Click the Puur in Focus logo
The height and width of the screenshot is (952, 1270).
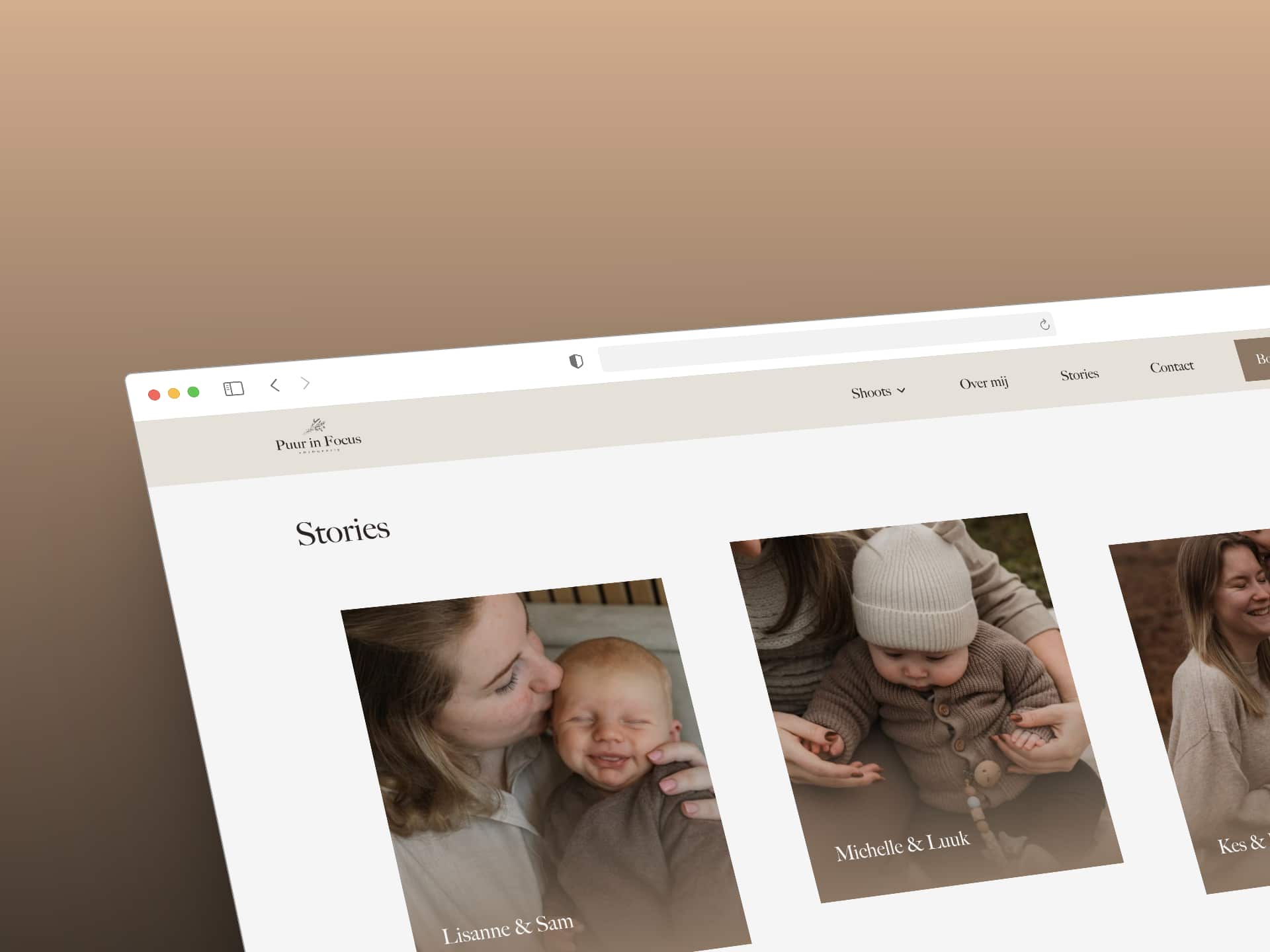tap(318, 436)
